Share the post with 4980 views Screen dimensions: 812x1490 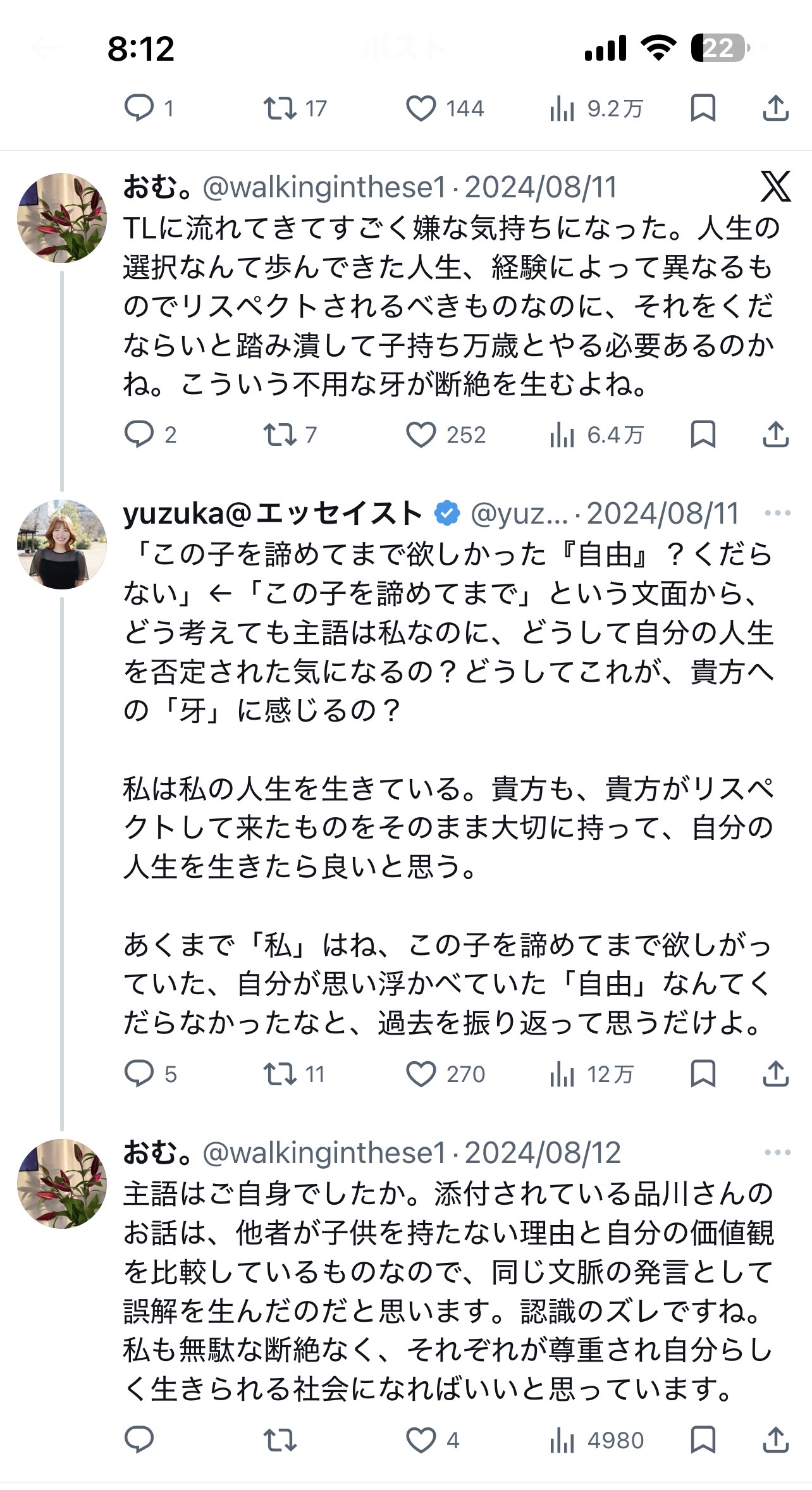coord(775,1440)
